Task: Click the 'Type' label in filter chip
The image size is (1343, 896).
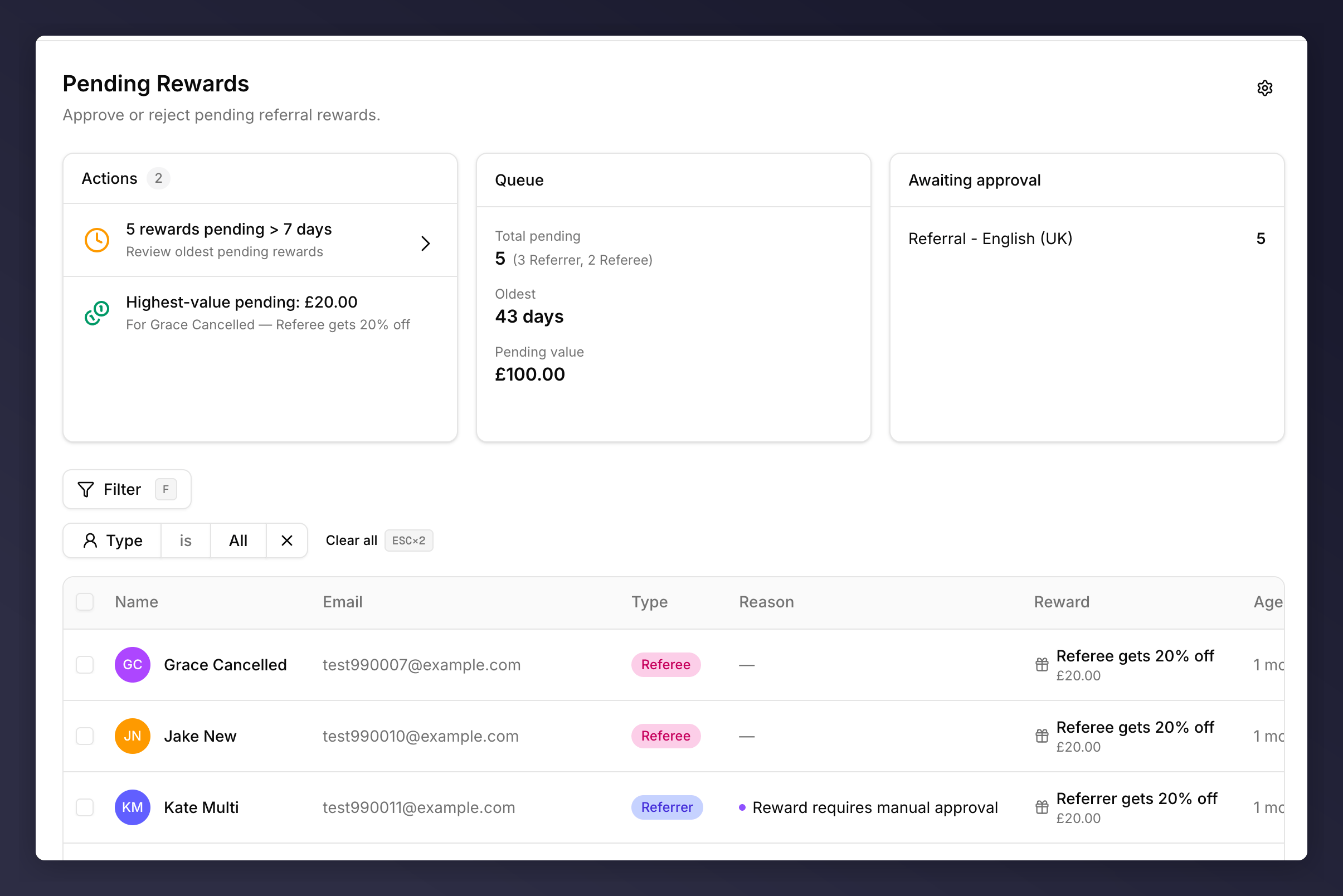Action: 124,541
